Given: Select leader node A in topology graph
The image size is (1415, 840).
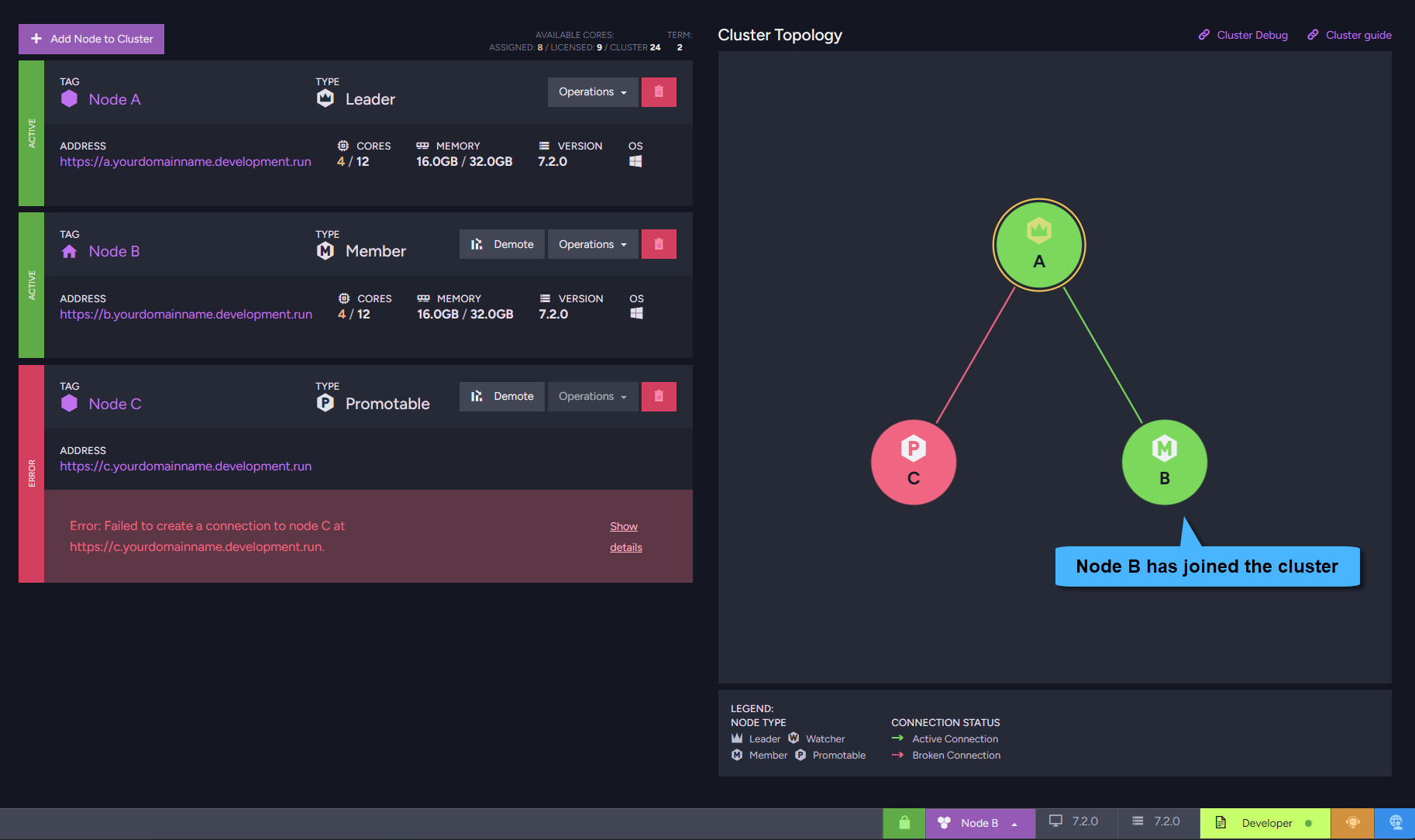Looking at the screenshot, I should (x=1039, y=245).
